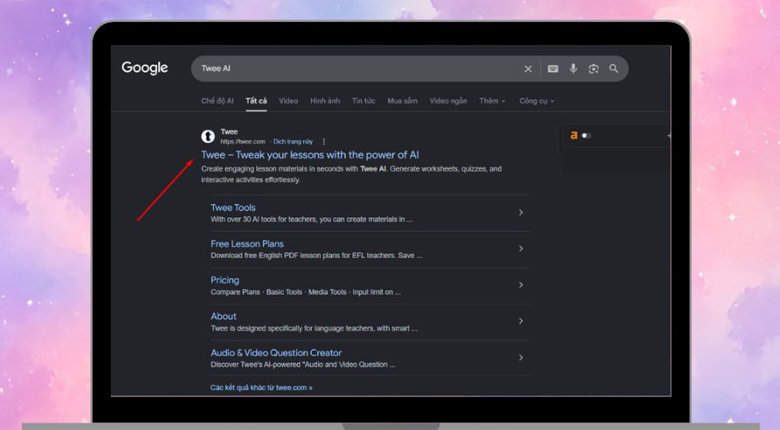Click the Google logo

pyautogui.click(x=144, y=68)
